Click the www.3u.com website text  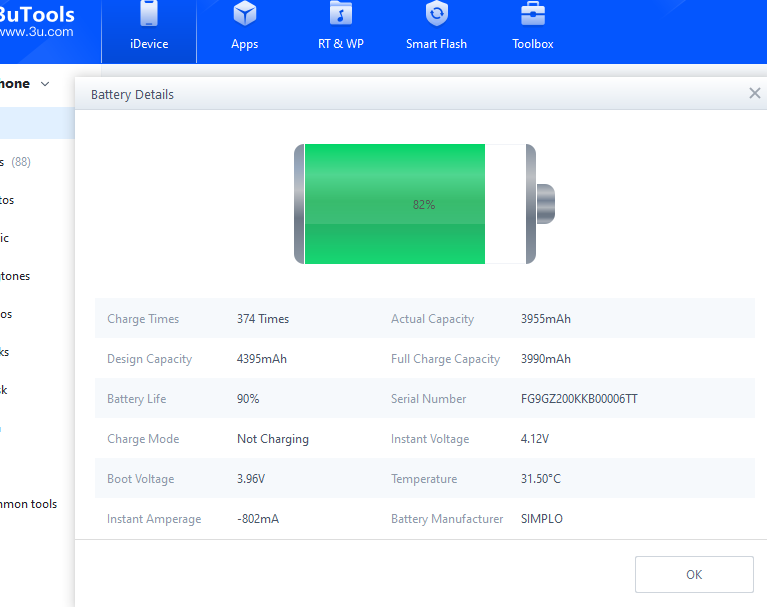[36, 32]
